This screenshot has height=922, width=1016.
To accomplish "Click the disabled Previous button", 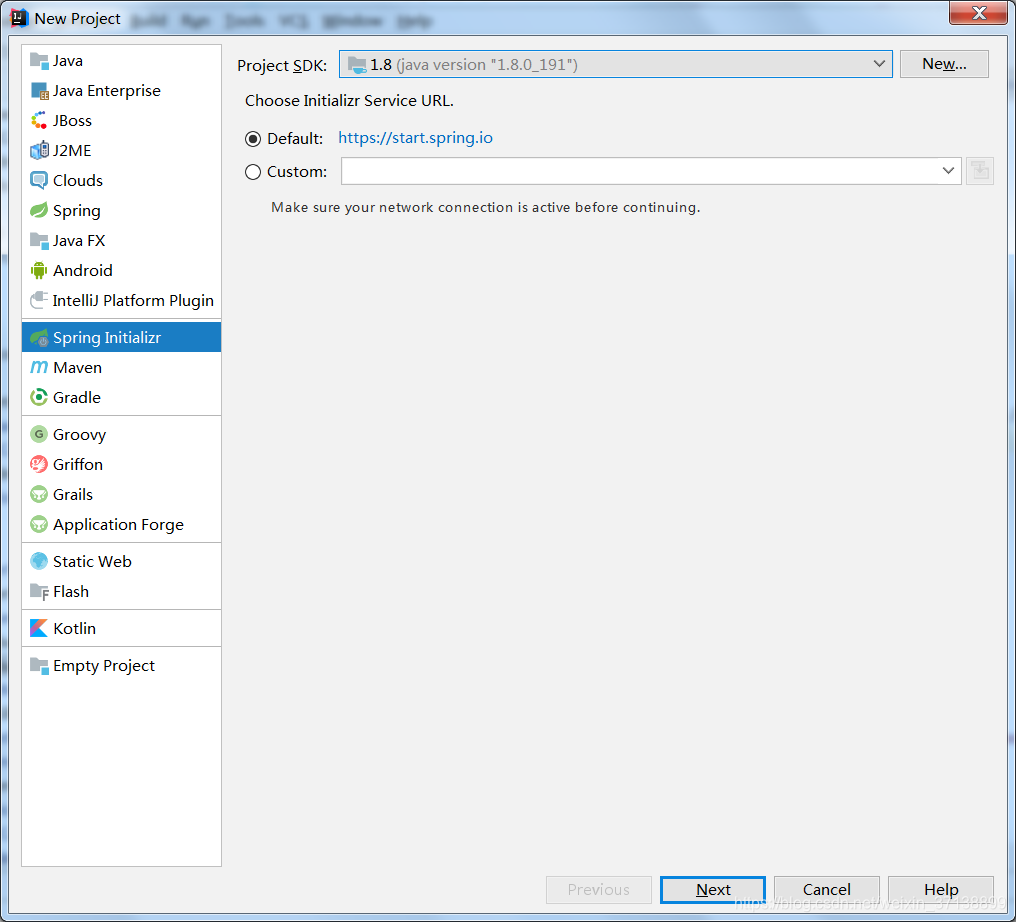I will click(x=599, y=890).
